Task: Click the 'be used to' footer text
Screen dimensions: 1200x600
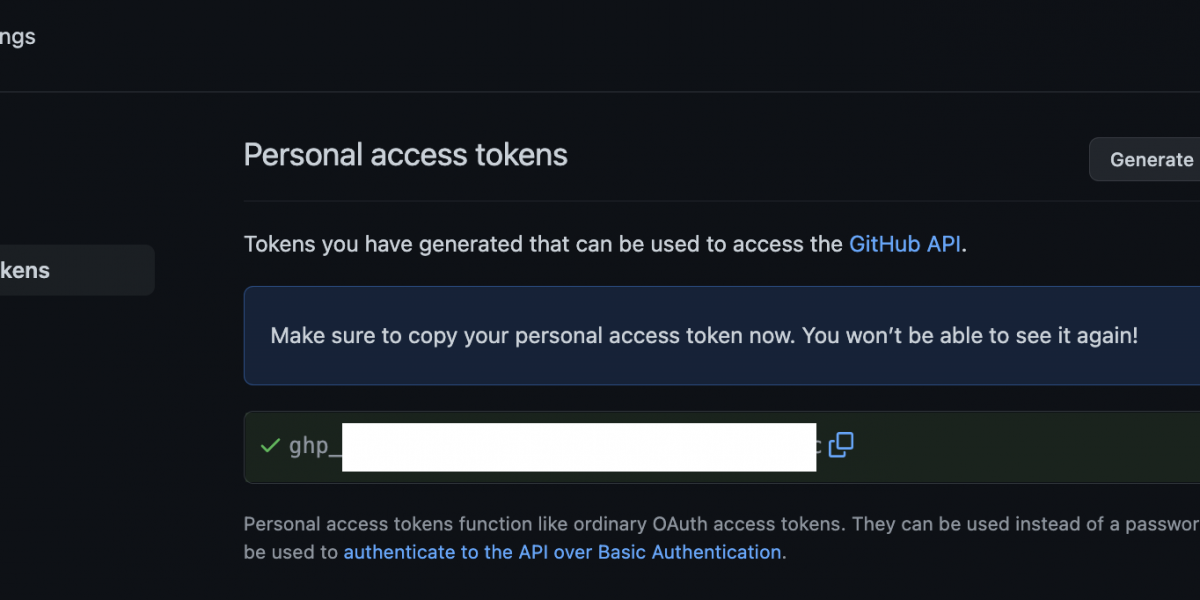Action: pyautogui.click(x=290, y=552)
